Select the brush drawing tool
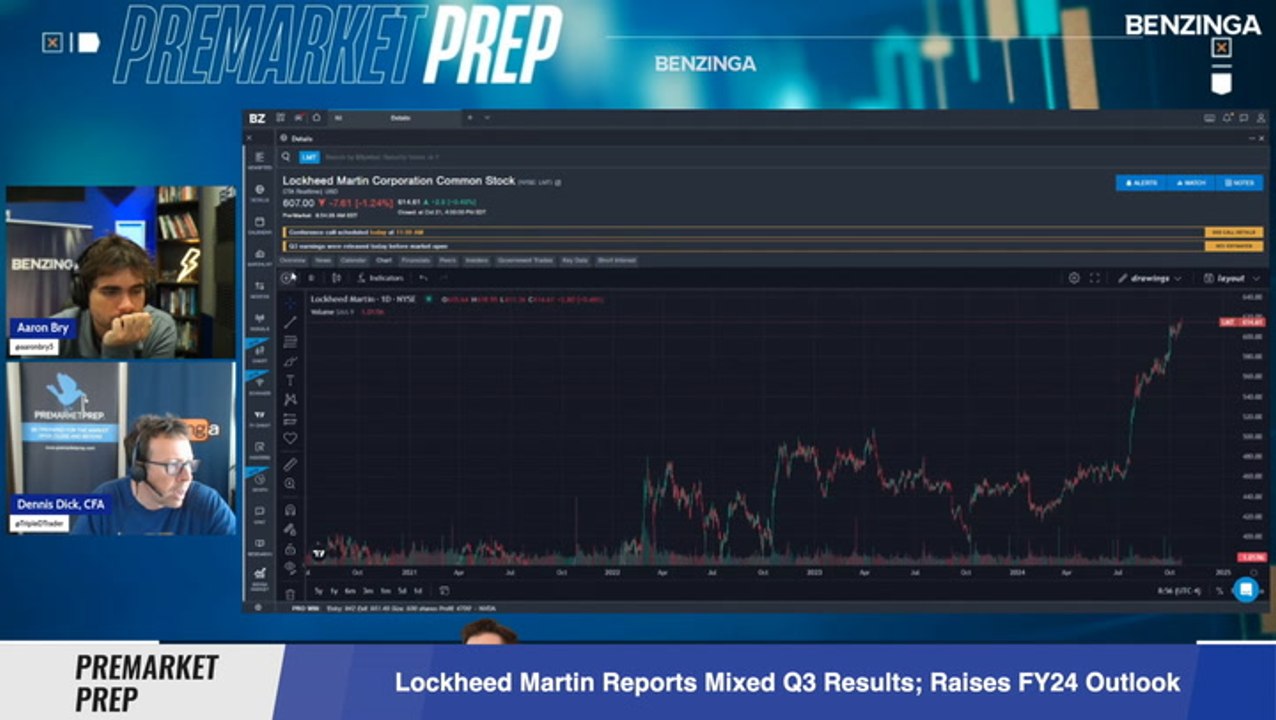The image size is (1276, 720). click(x=290, y=360)
